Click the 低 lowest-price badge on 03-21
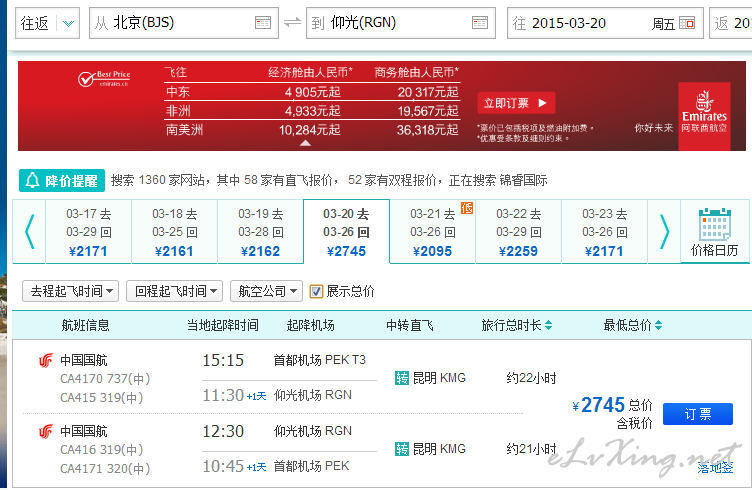 point(467,208)
